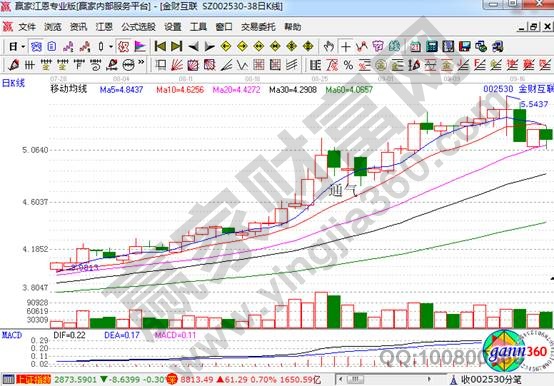
Task: Toggle the blue chart overlay button
Action: click(x=36, y=46)
